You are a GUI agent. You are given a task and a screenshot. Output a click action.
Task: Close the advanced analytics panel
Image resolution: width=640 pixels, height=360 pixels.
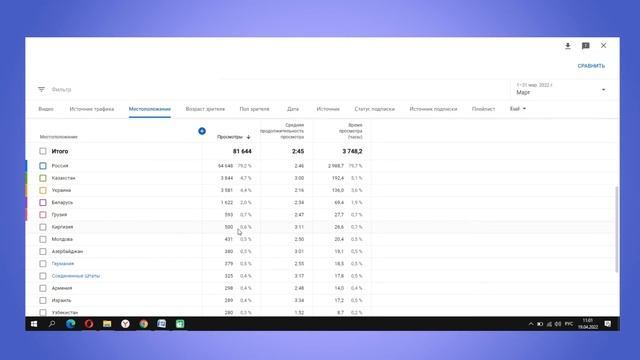[603, 46]
